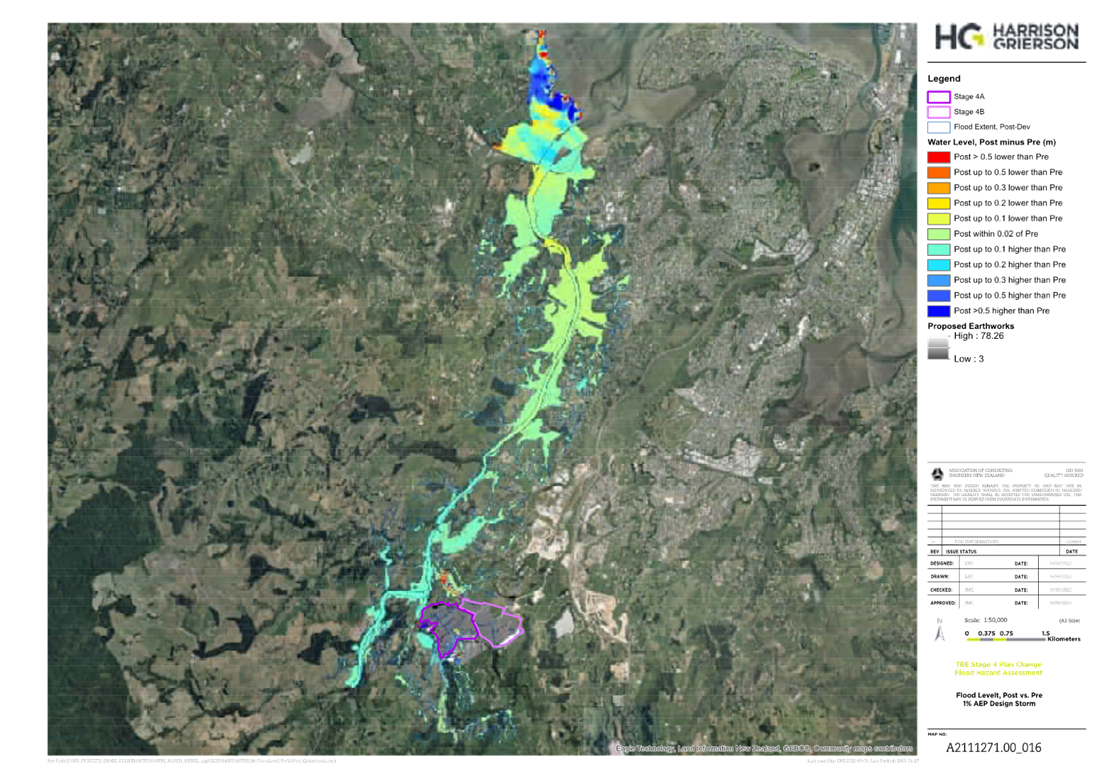Click the certification logo in title block

click(x=937, y=472)
